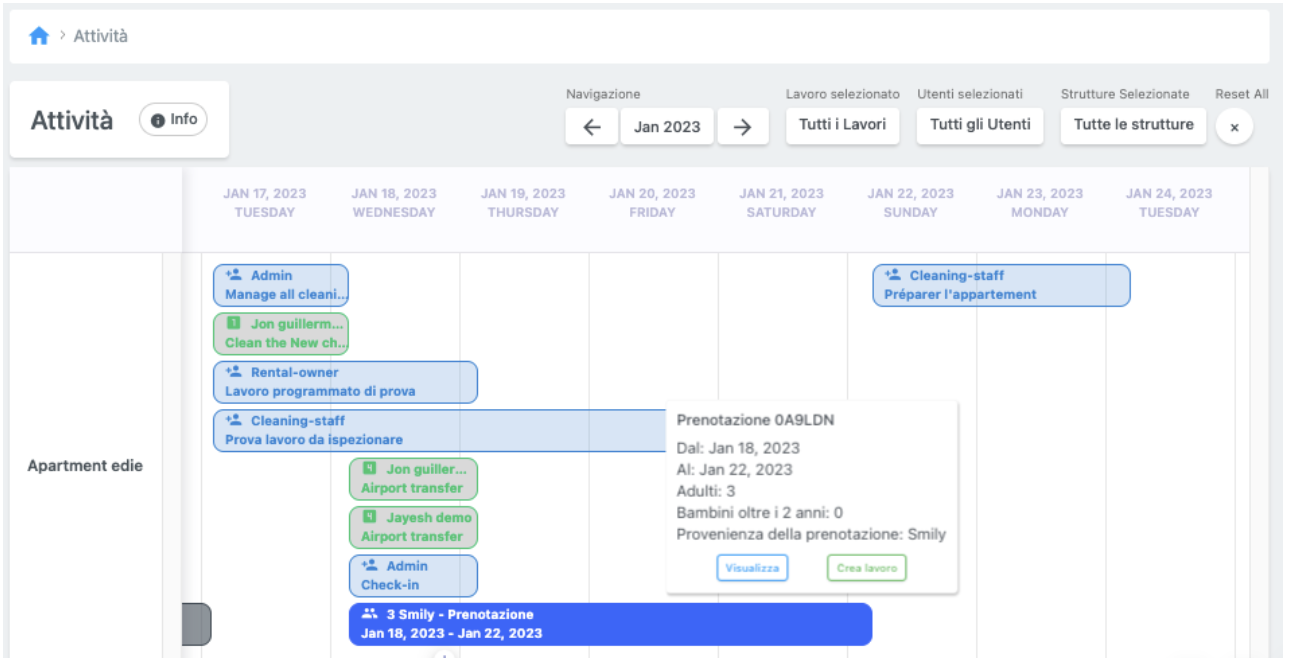Click green badge icon on Jayesh demo task
Viewport: 1290px width, 666px height.
click(370, 517)
